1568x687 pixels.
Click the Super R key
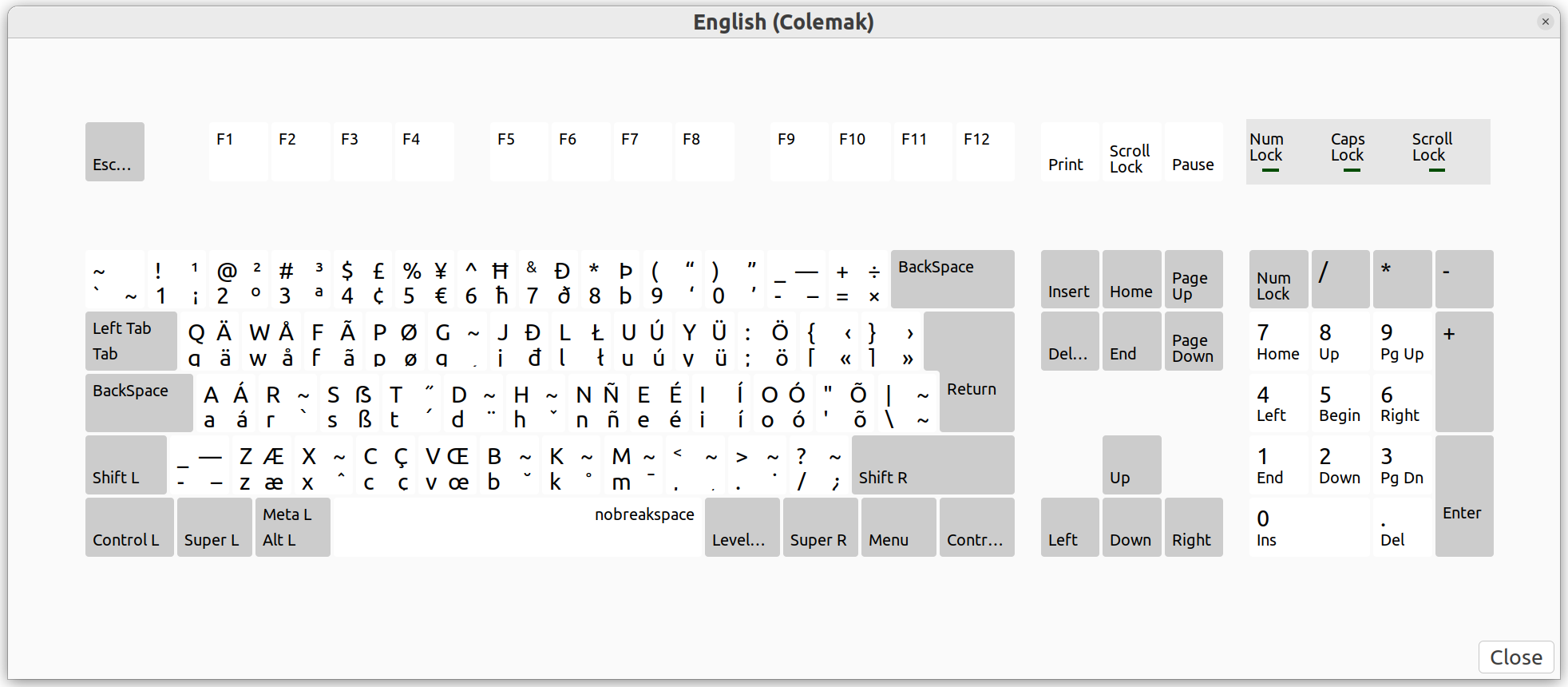[x=821, y=527]
